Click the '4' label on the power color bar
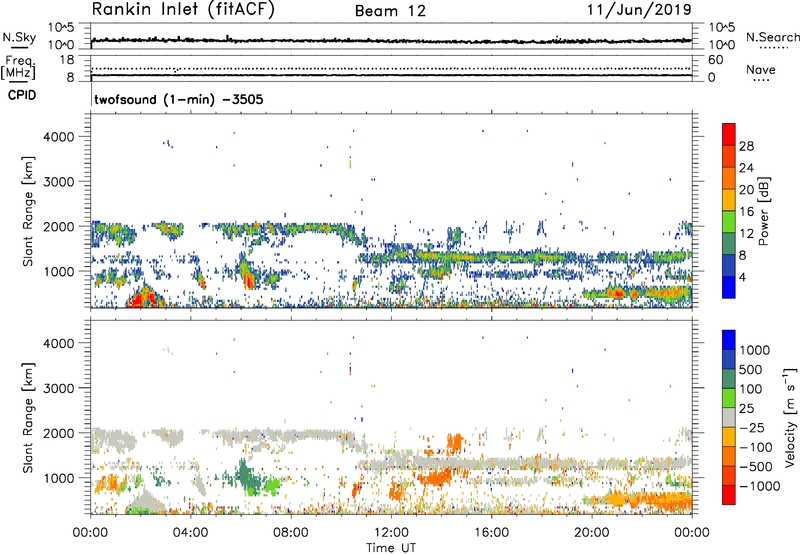This screenshot has width=800, height=554. (x=742, y=277)
